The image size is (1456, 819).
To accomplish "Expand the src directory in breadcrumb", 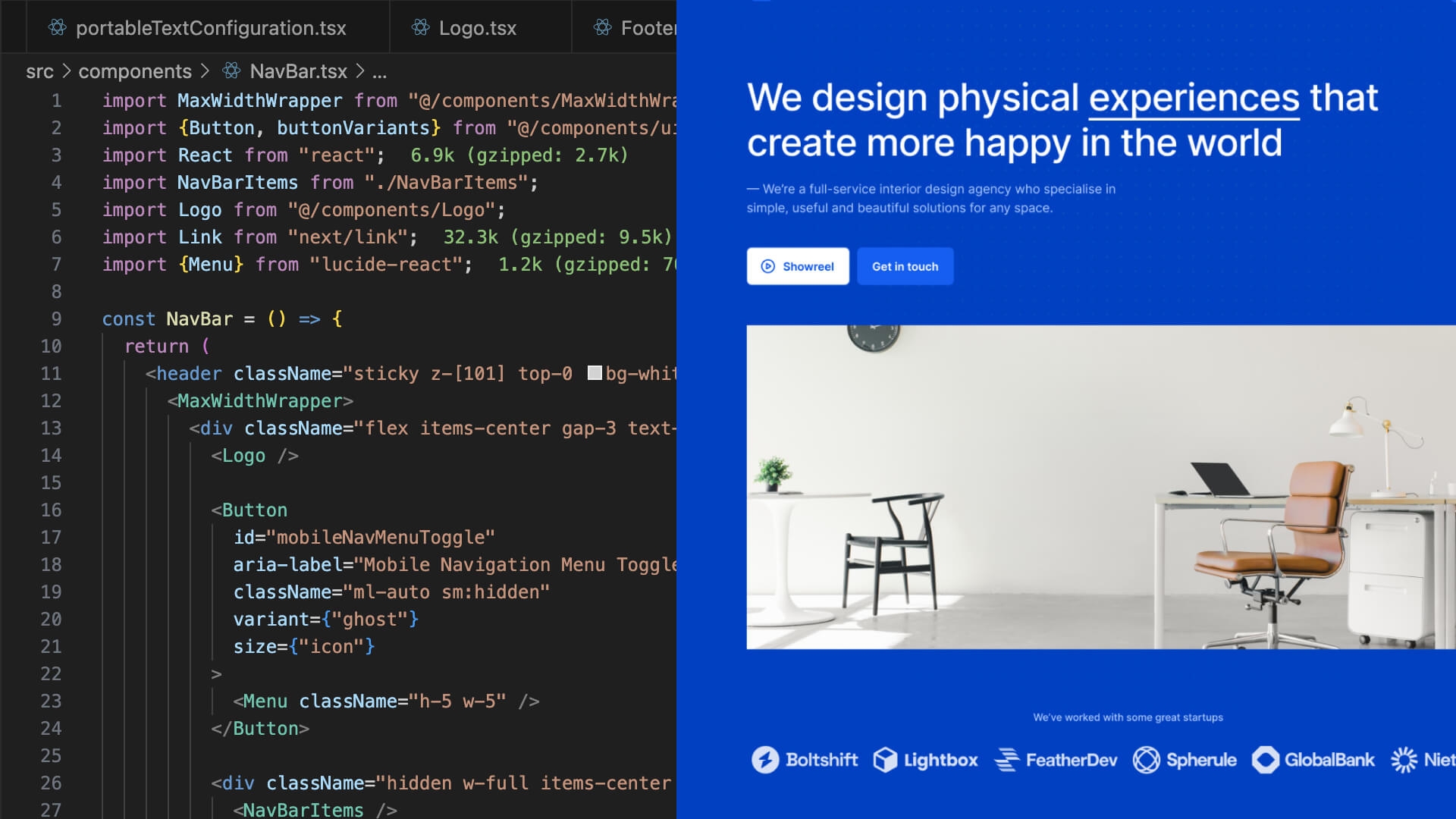I will tap(36, 71).
